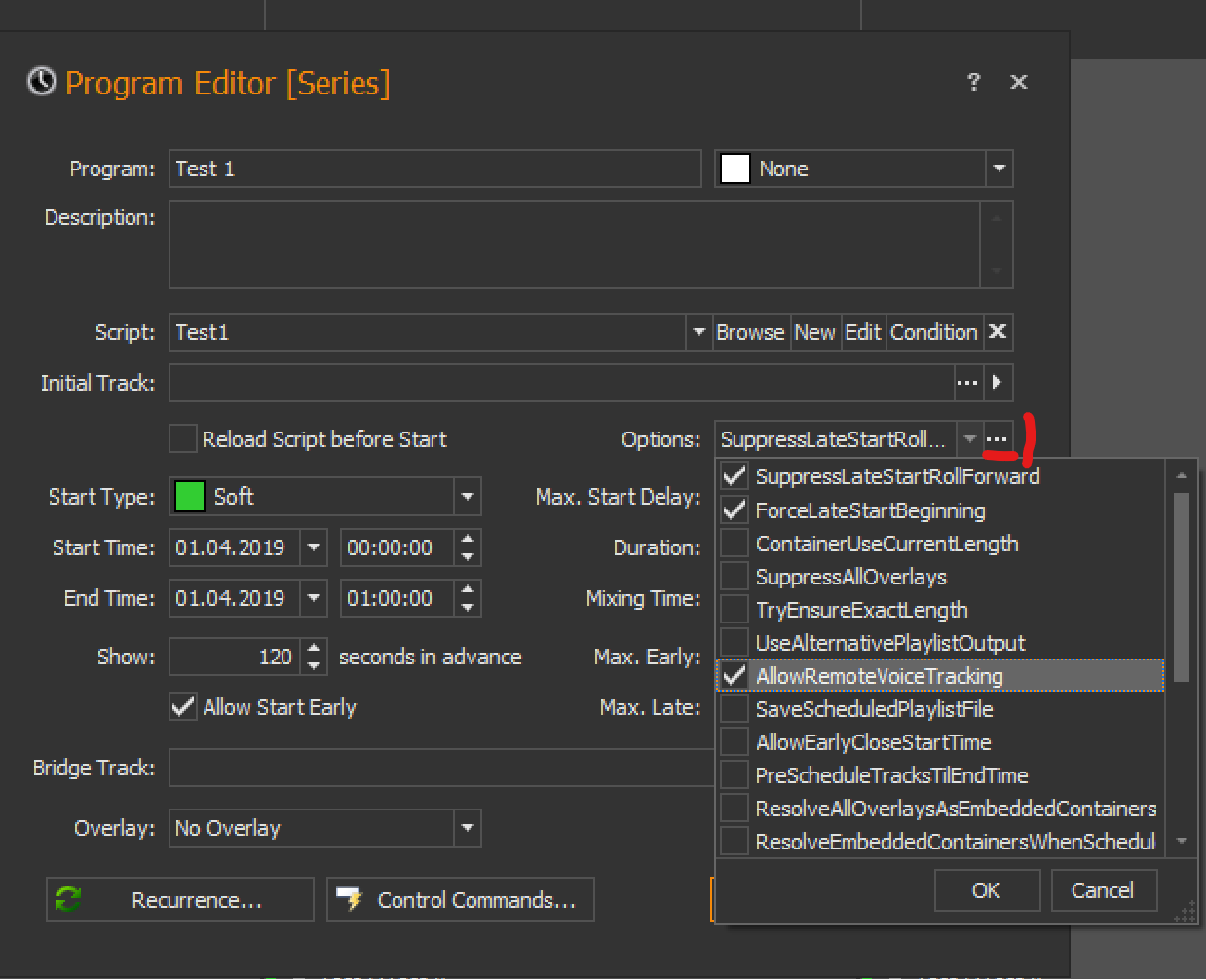1206x980 pixels.
Task: Select AllowRemoteVoiceTracking list entry
Action: [x=879, y=676]
